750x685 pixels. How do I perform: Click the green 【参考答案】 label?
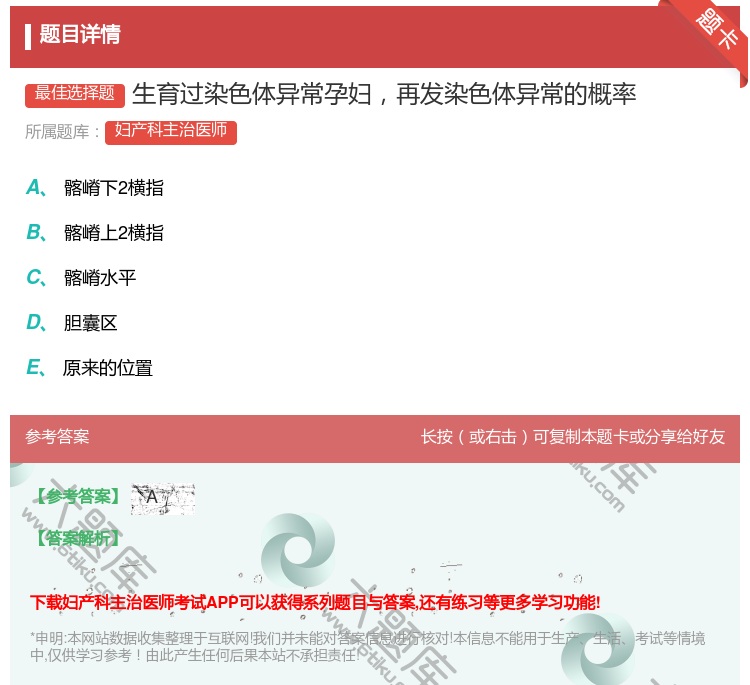point(77,497)
